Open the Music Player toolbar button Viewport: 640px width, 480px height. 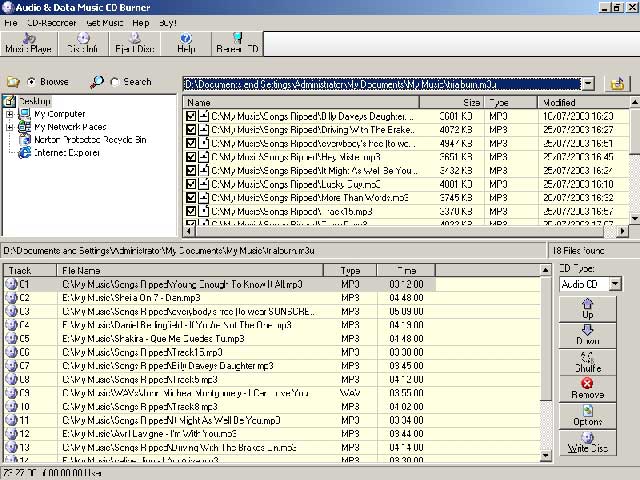click(x=29, y=43)
